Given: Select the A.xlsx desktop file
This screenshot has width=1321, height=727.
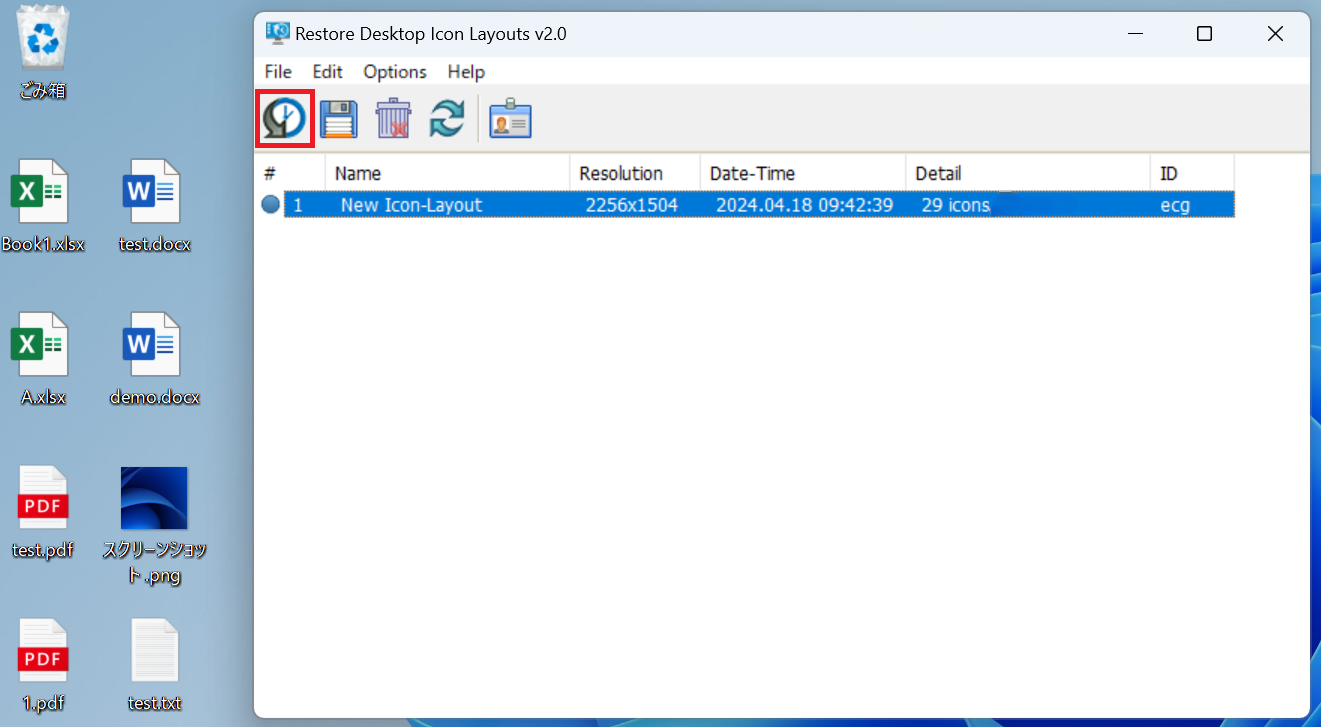Looking at the screenshot, I should [x=43, y=359].
